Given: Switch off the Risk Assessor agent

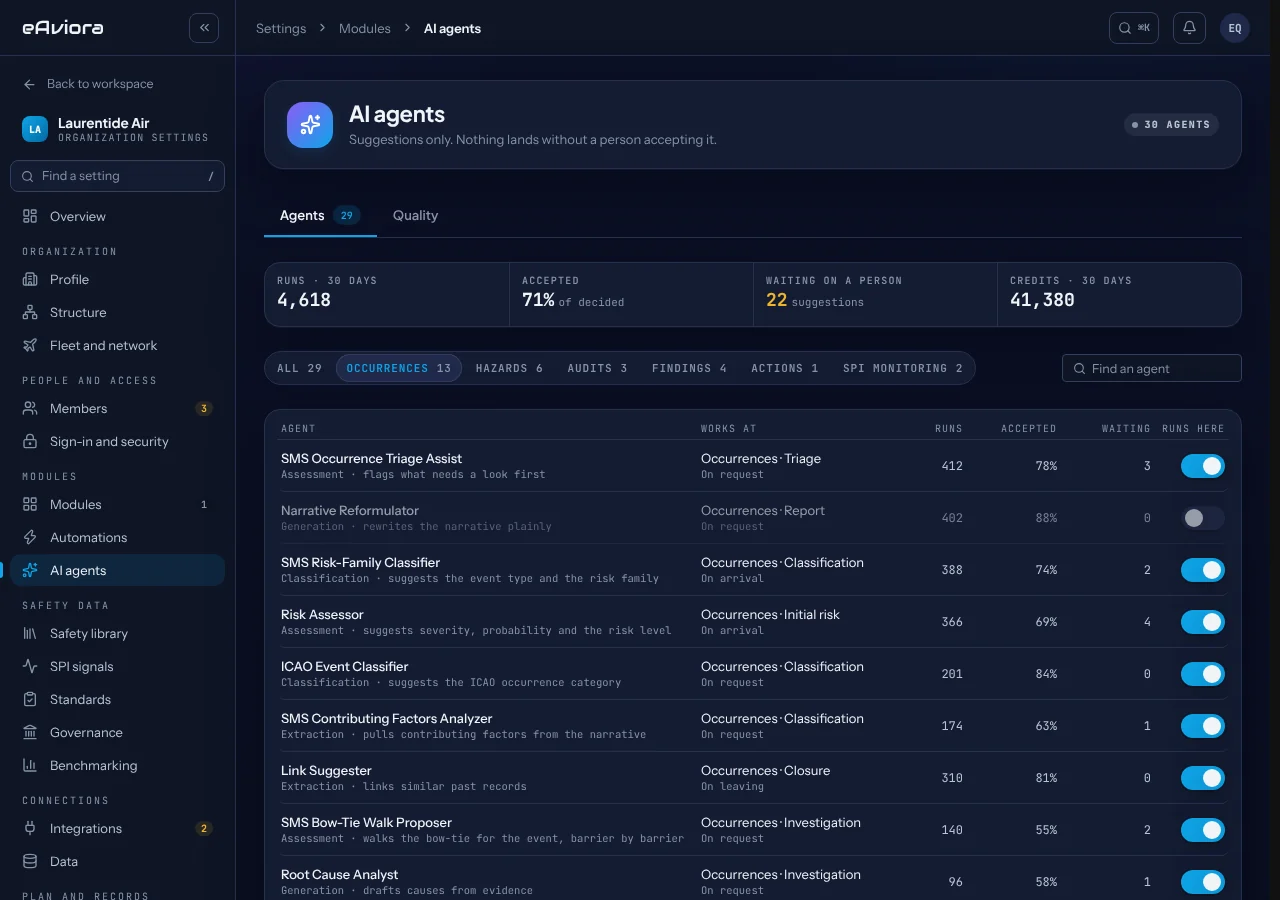Looking at the screenshot, I should 1203,622.
